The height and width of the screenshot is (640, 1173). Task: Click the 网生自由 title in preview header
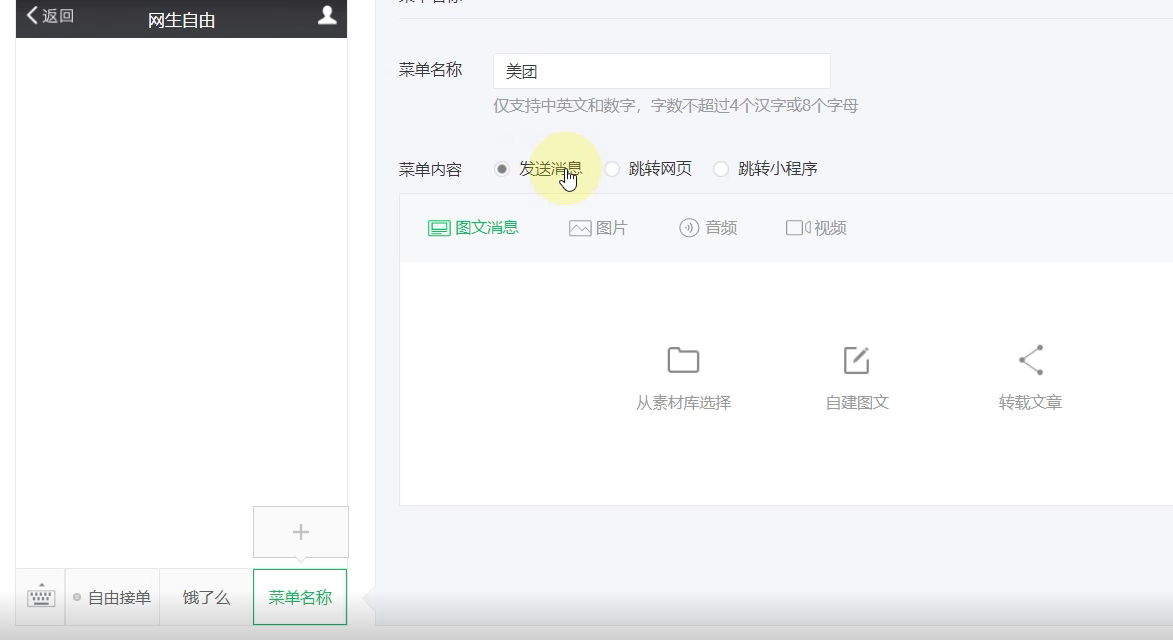pos(181,20)
